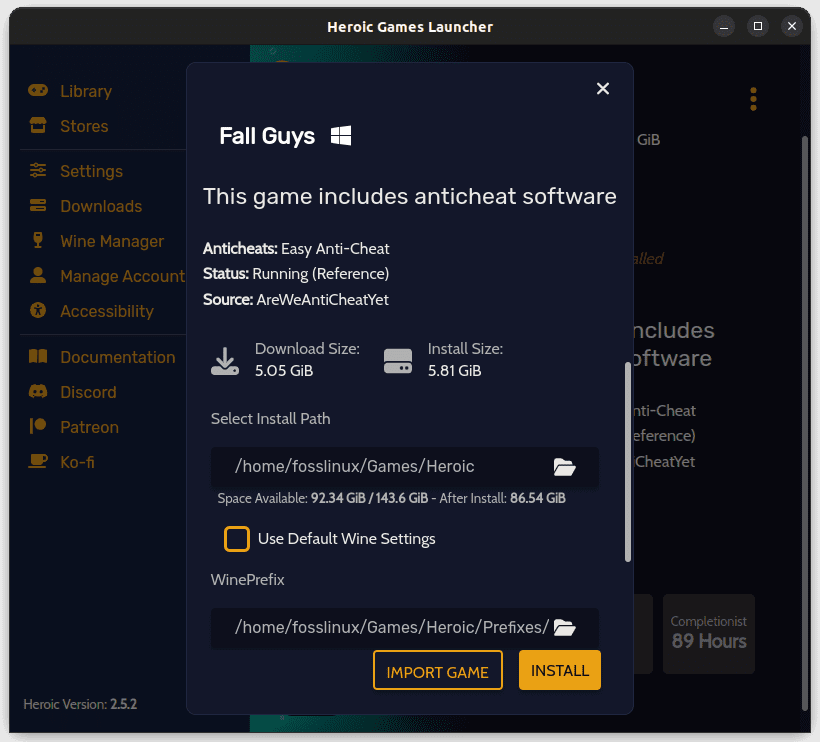820x742 pixels.
Task: Open the Wine Manager
Action: click(x=112, y=241)
